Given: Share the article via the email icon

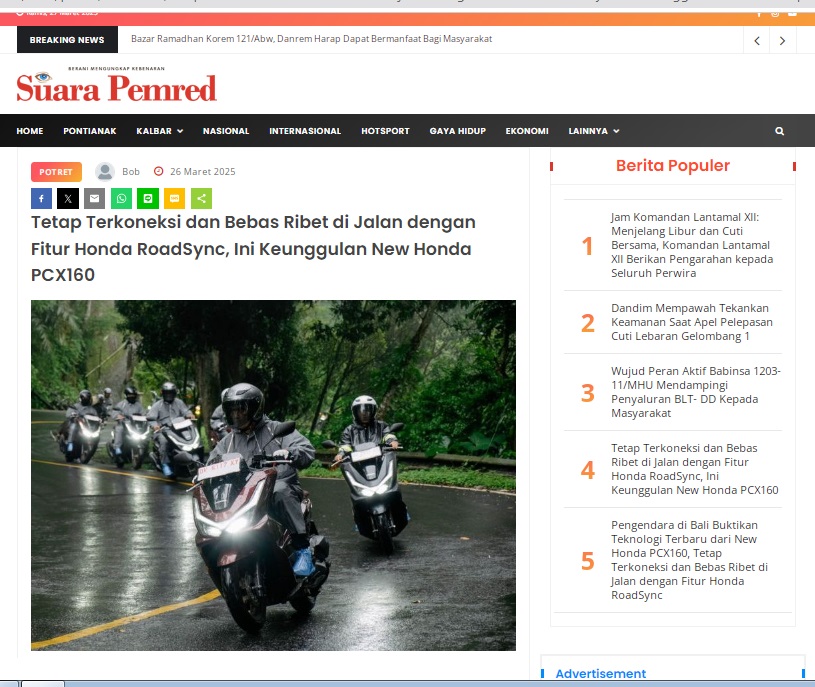Looking at the screenshot, I should click(x=95, y=199).
